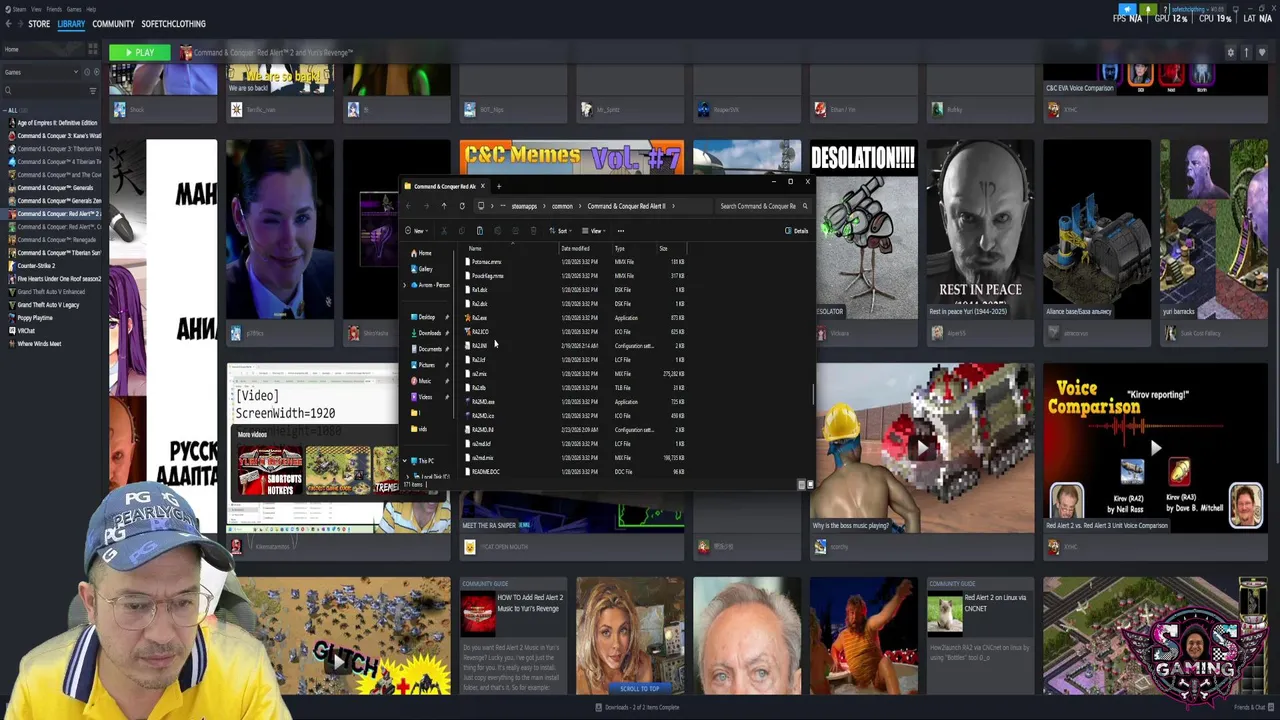Screen dimensions: 1280x720
Task: Toggle the Details pane in File Explorer
Action: coord(798,231)
